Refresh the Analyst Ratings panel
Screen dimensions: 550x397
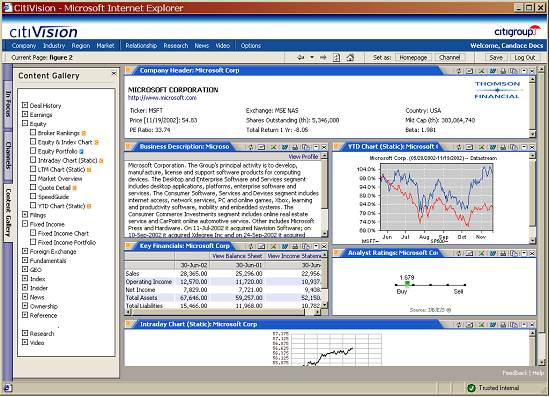pyautogui.click(x=459, y=253)
